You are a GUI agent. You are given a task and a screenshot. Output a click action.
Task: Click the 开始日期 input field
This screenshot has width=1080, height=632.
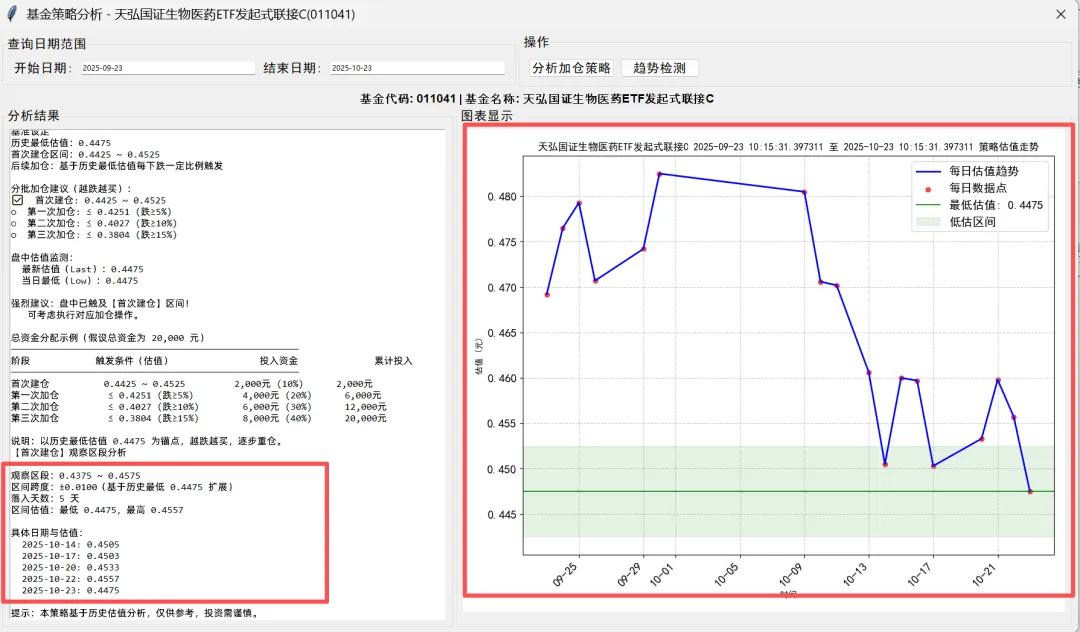pyautogui.click(x=168, y=68)
